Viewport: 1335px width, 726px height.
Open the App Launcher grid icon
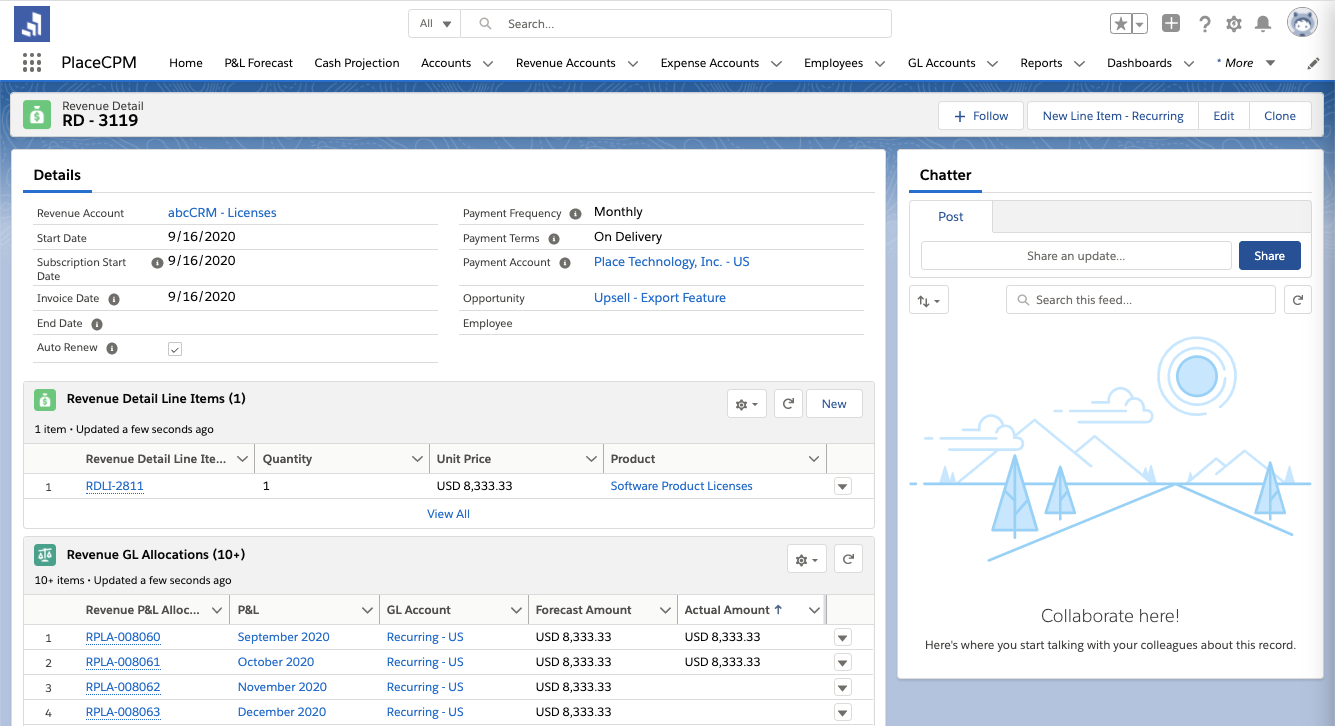point(32,63)
